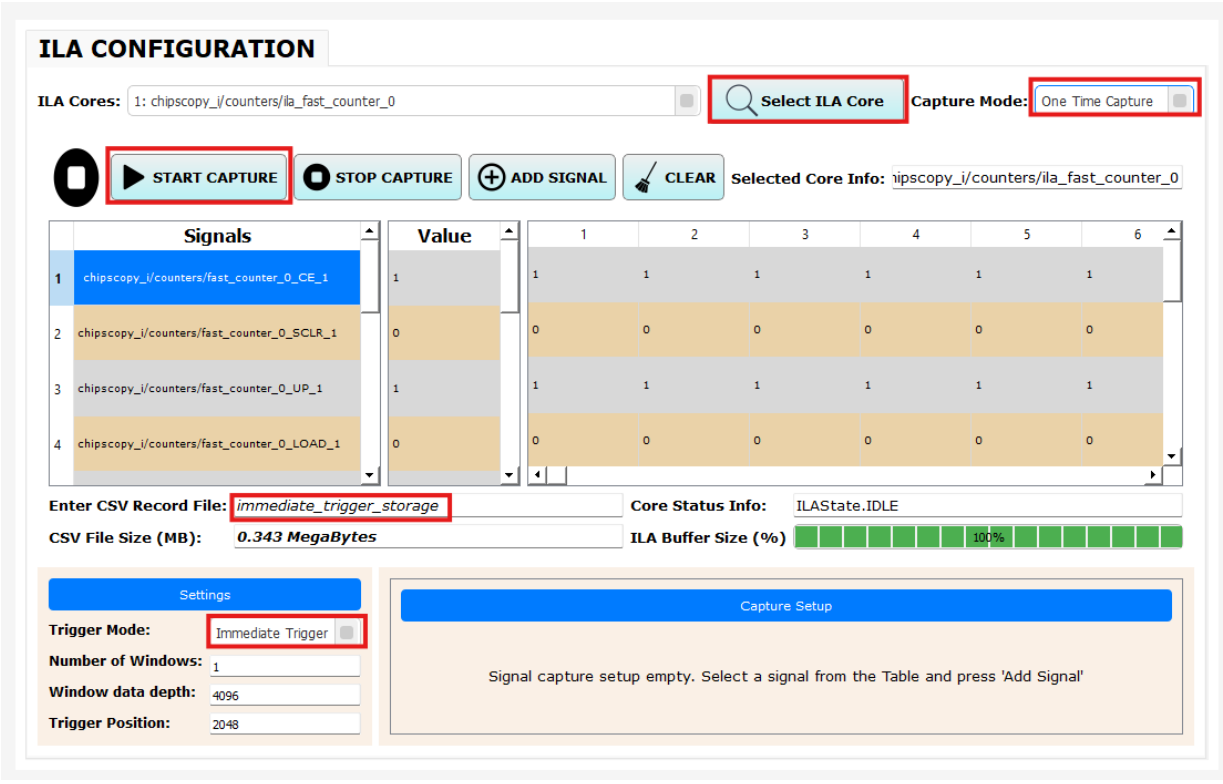The image size is (1223, 784).
Task: Click the Enter CSV Record File field
Action: [x=426, y=506]
